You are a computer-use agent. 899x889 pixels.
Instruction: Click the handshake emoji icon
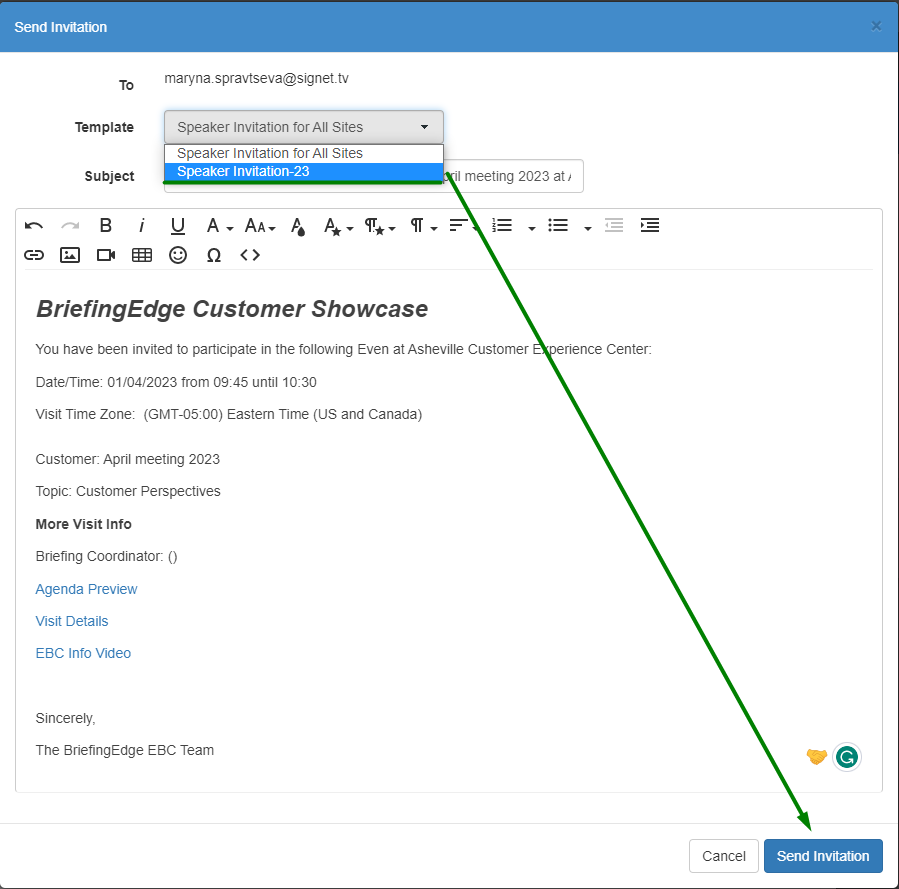[x=816, y=757]
